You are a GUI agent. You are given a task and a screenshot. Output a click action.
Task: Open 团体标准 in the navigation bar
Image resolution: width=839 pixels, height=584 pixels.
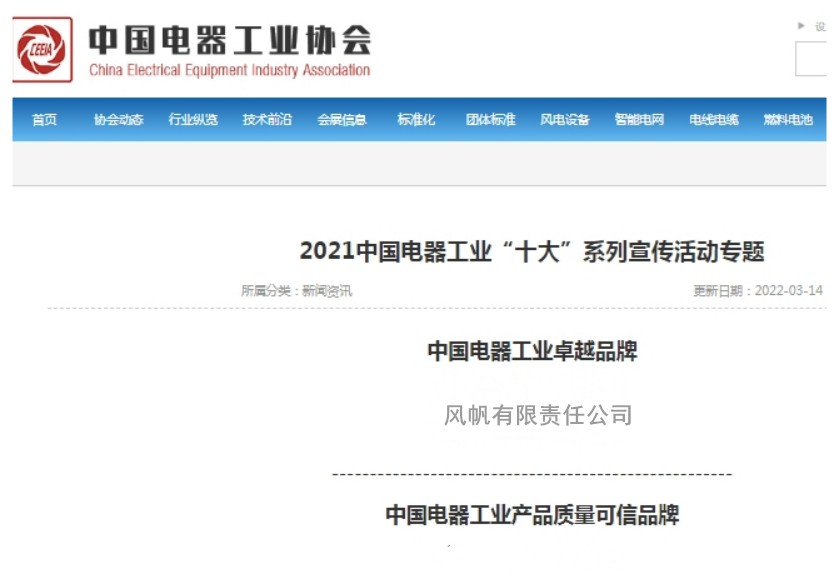coord(491,119)
